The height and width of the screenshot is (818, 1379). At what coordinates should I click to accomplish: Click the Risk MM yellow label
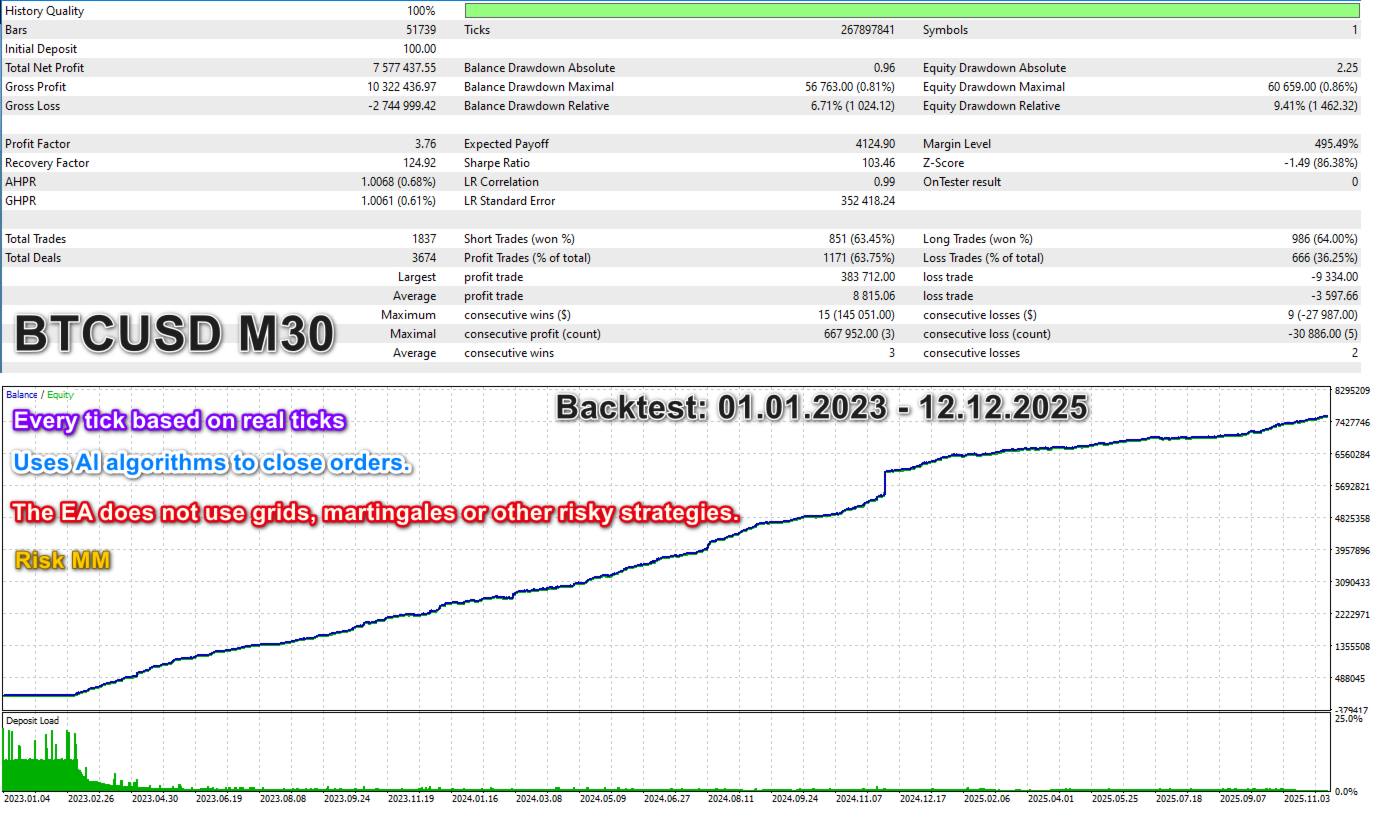62,560
